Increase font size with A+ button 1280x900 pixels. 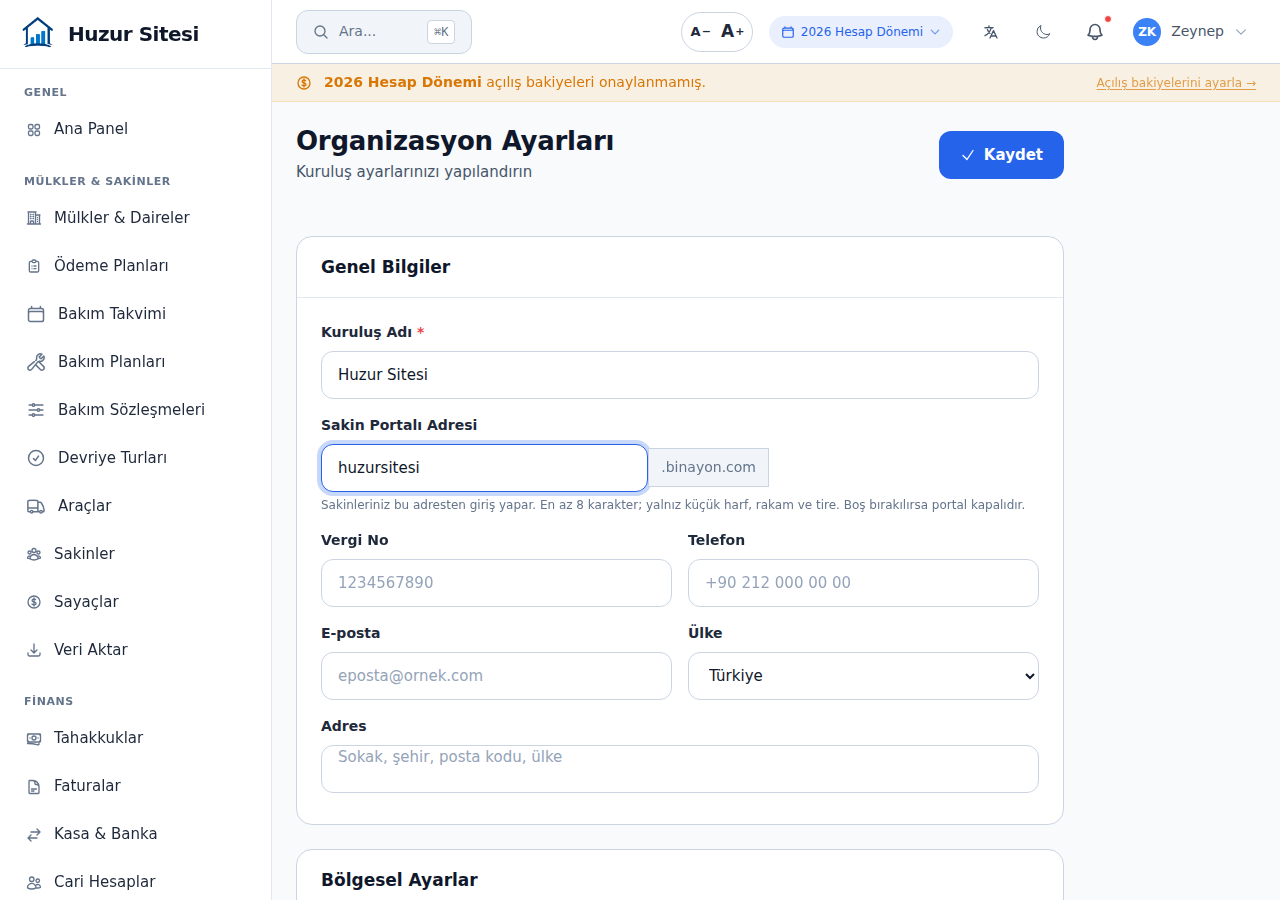(x=733, y=32)
